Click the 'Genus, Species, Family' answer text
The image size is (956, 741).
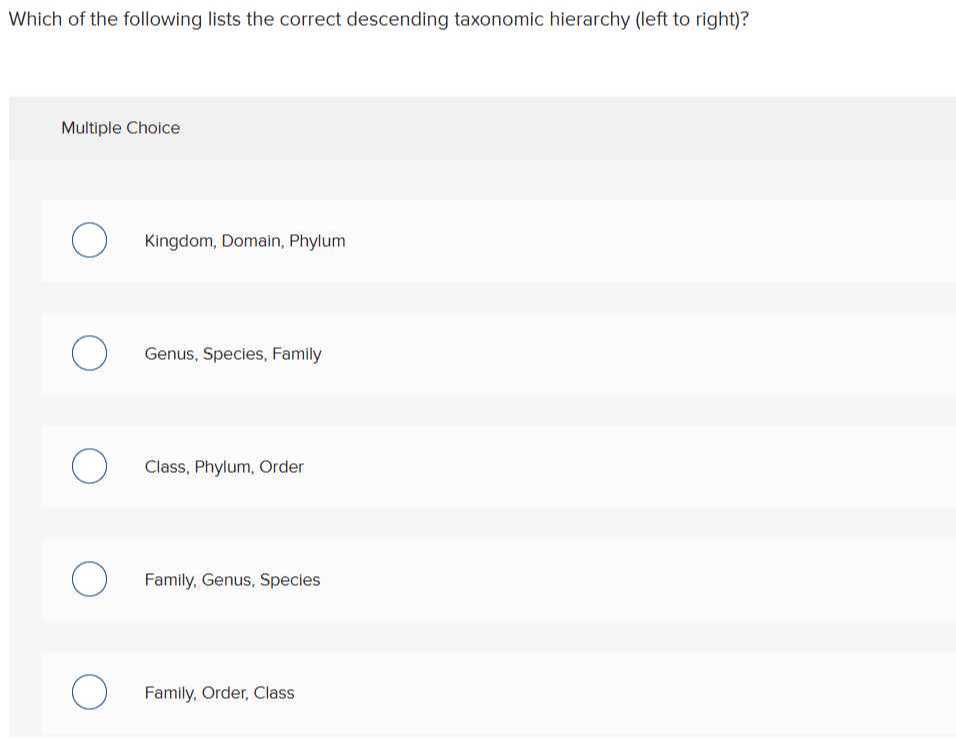pos(233,354)
